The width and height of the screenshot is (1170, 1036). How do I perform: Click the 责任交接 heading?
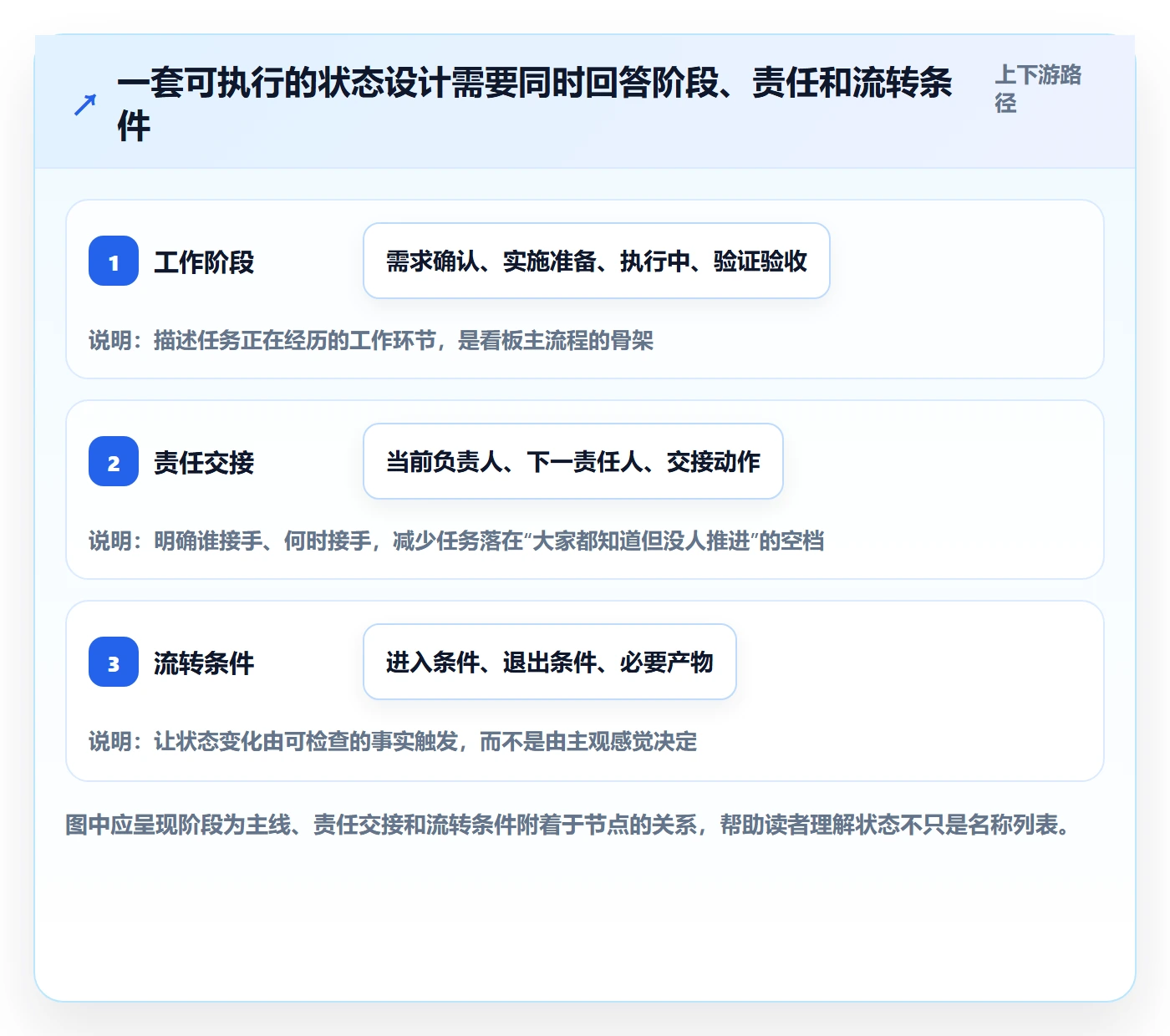(x=204, y=463)
